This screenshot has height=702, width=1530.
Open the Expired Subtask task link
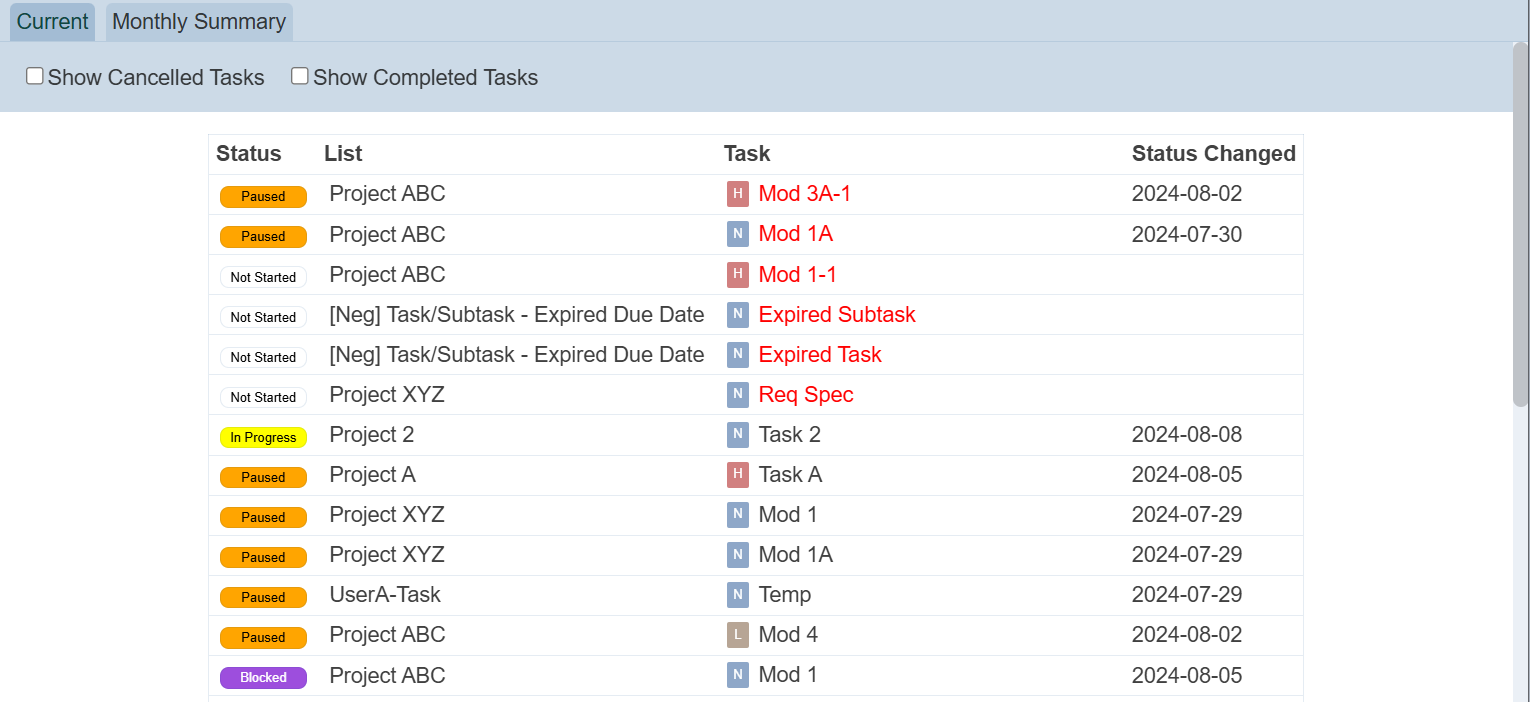point(837,315)
